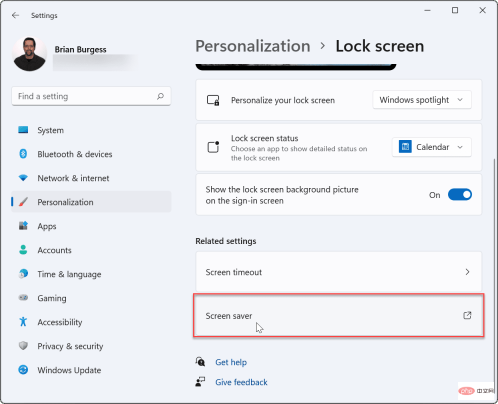Click Screen saver external link icon

coord(467,315)
